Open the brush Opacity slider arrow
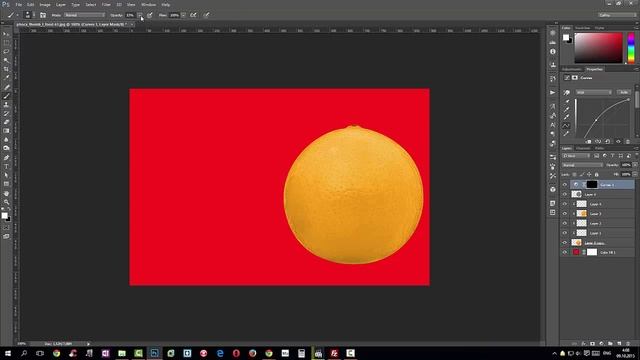 click(x=140, y=15)
